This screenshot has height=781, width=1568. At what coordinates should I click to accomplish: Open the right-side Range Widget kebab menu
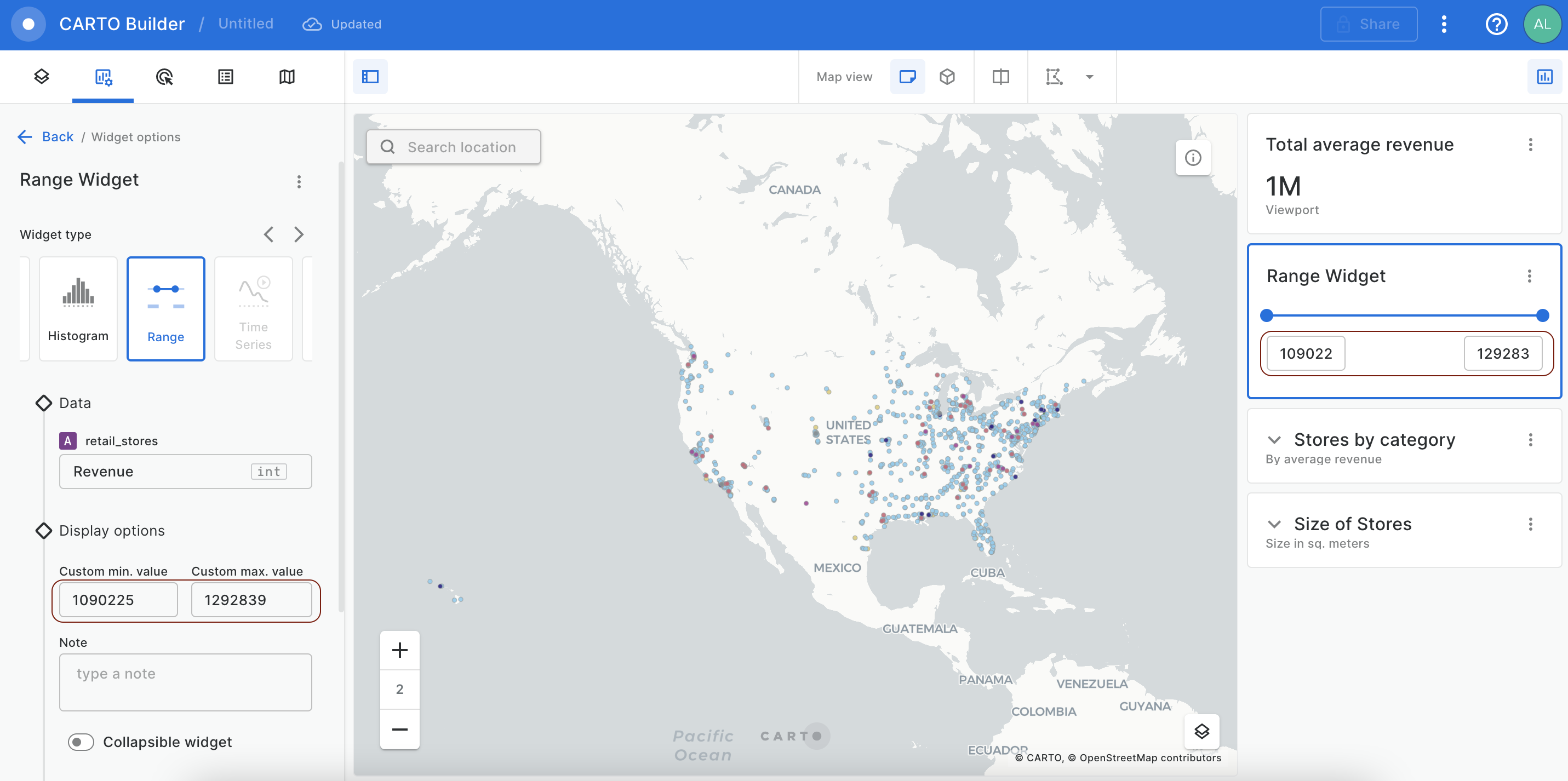(1529, 277)
